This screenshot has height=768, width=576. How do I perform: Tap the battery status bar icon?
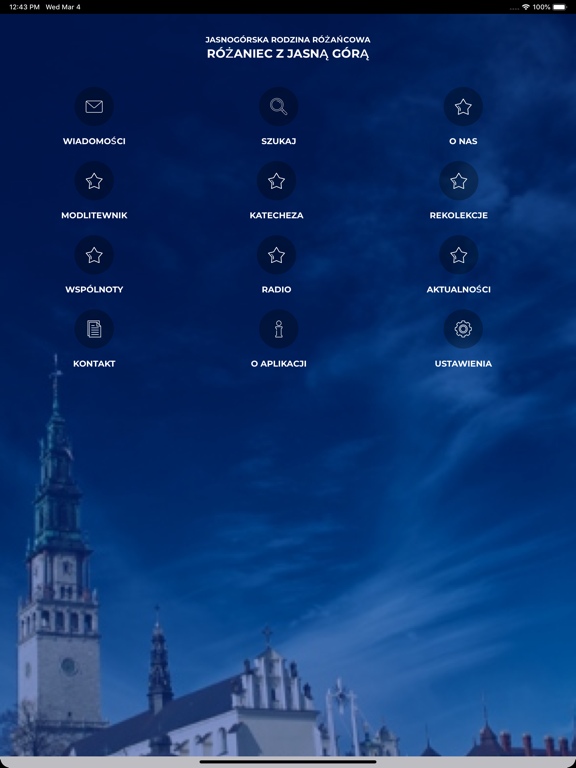click(x=559, y=7)
